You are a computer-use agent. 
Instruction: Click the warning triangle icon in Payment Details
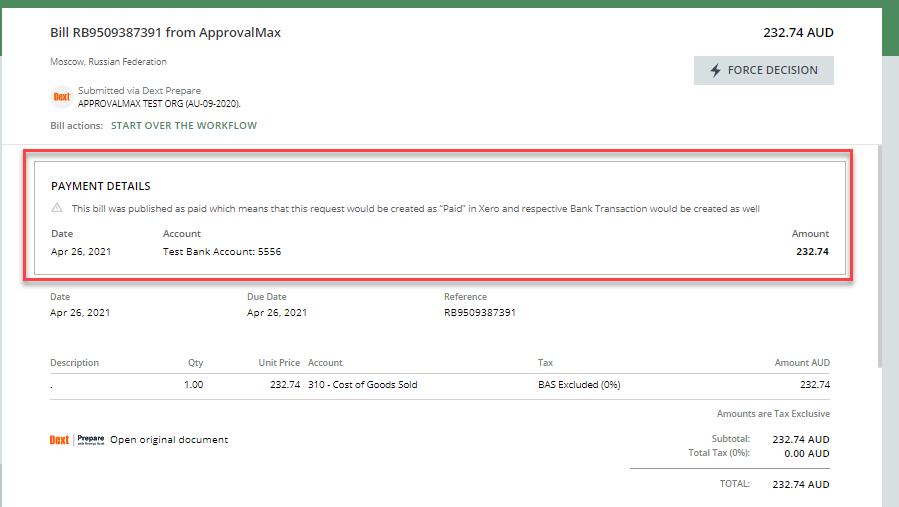coord(57,208)
